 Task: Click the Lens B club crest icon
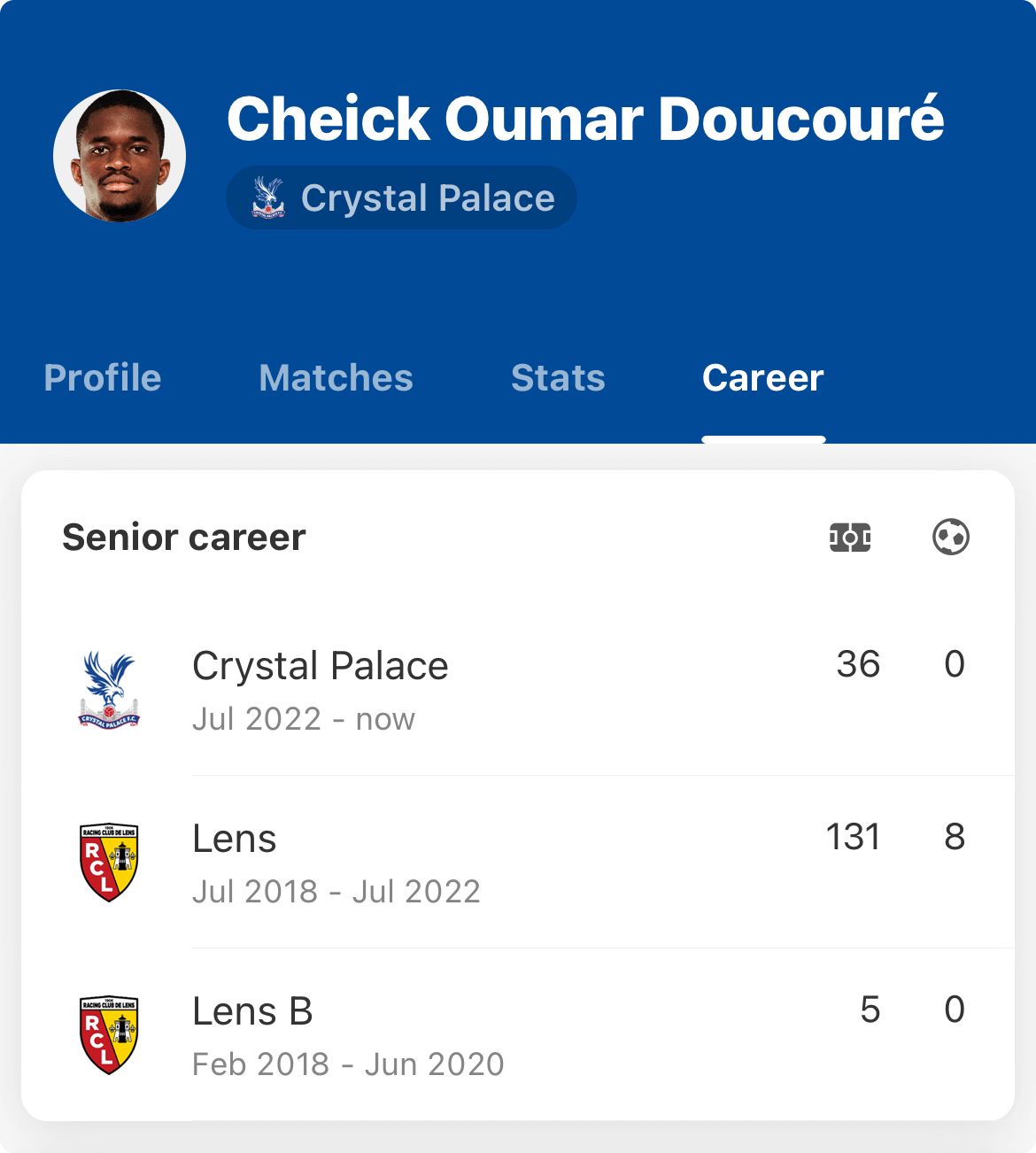tap(109, 1034)
